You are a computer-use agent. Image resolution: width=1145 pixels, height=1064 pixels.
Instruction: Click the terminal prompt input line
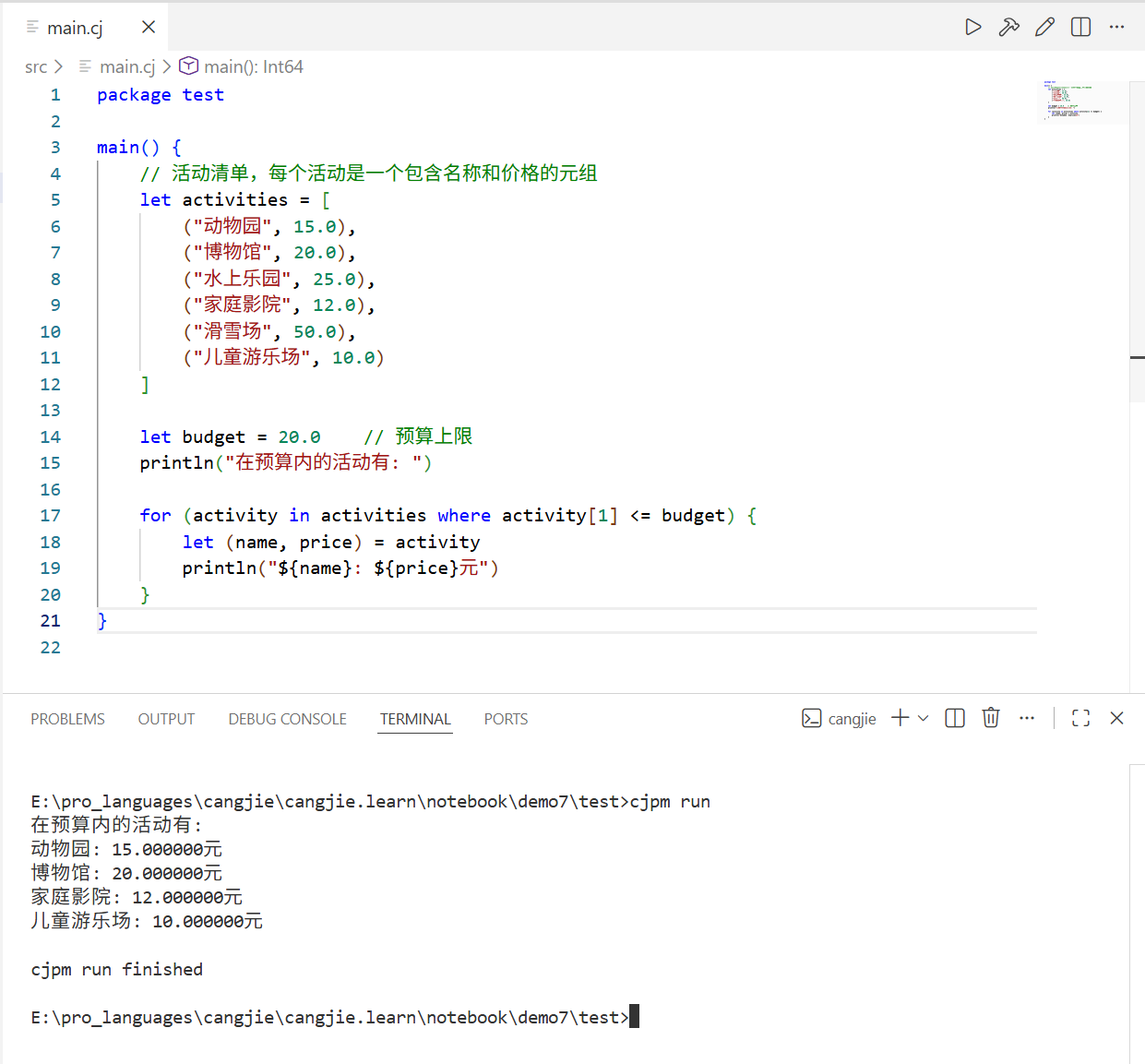335,1017
